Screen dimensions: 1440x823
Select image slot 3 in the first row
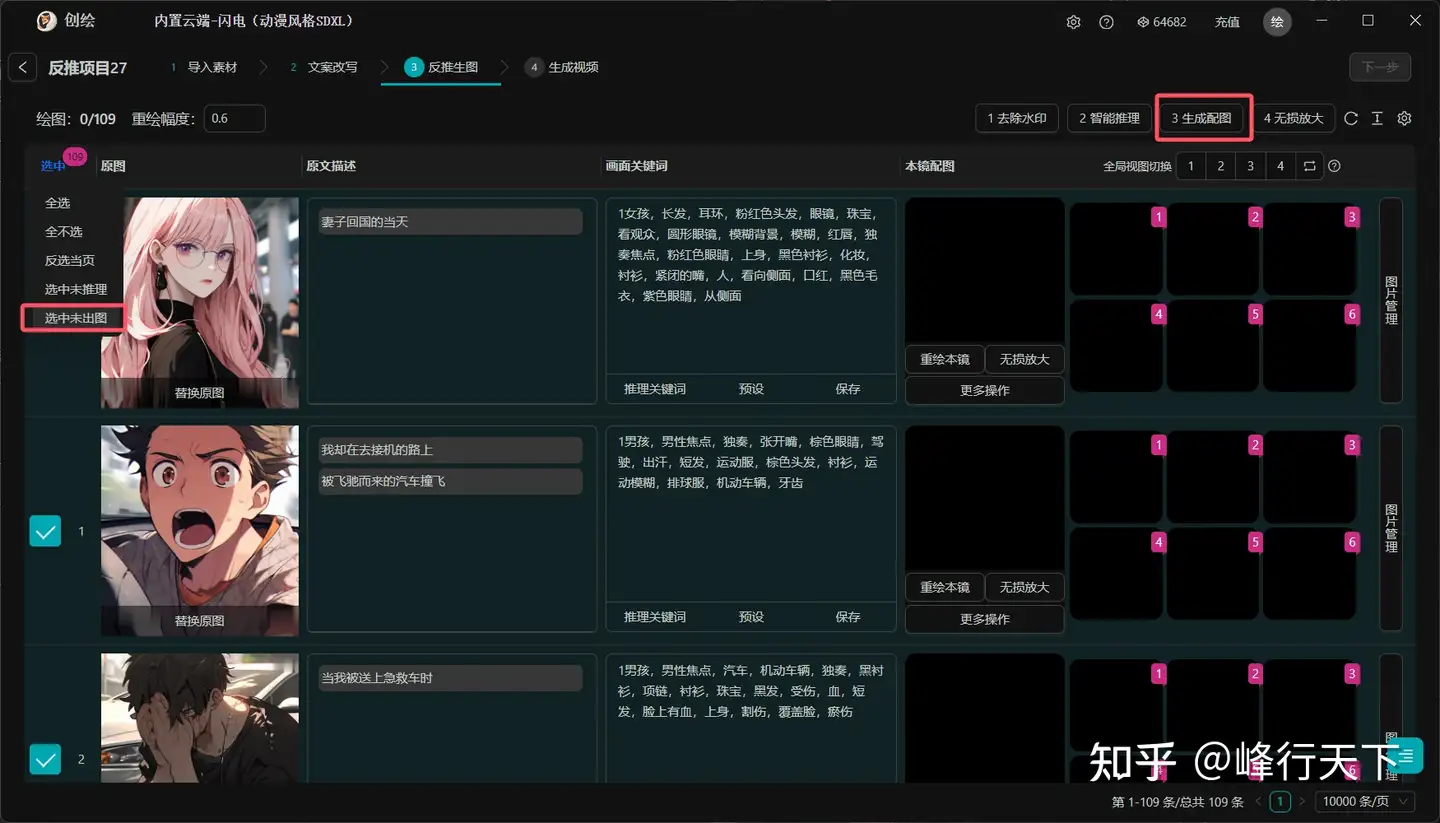tap(1310, 249)
